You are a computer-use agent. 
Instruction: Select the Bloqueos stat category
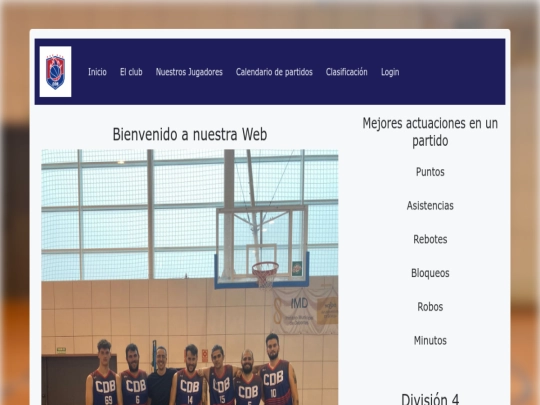point(430,273)
